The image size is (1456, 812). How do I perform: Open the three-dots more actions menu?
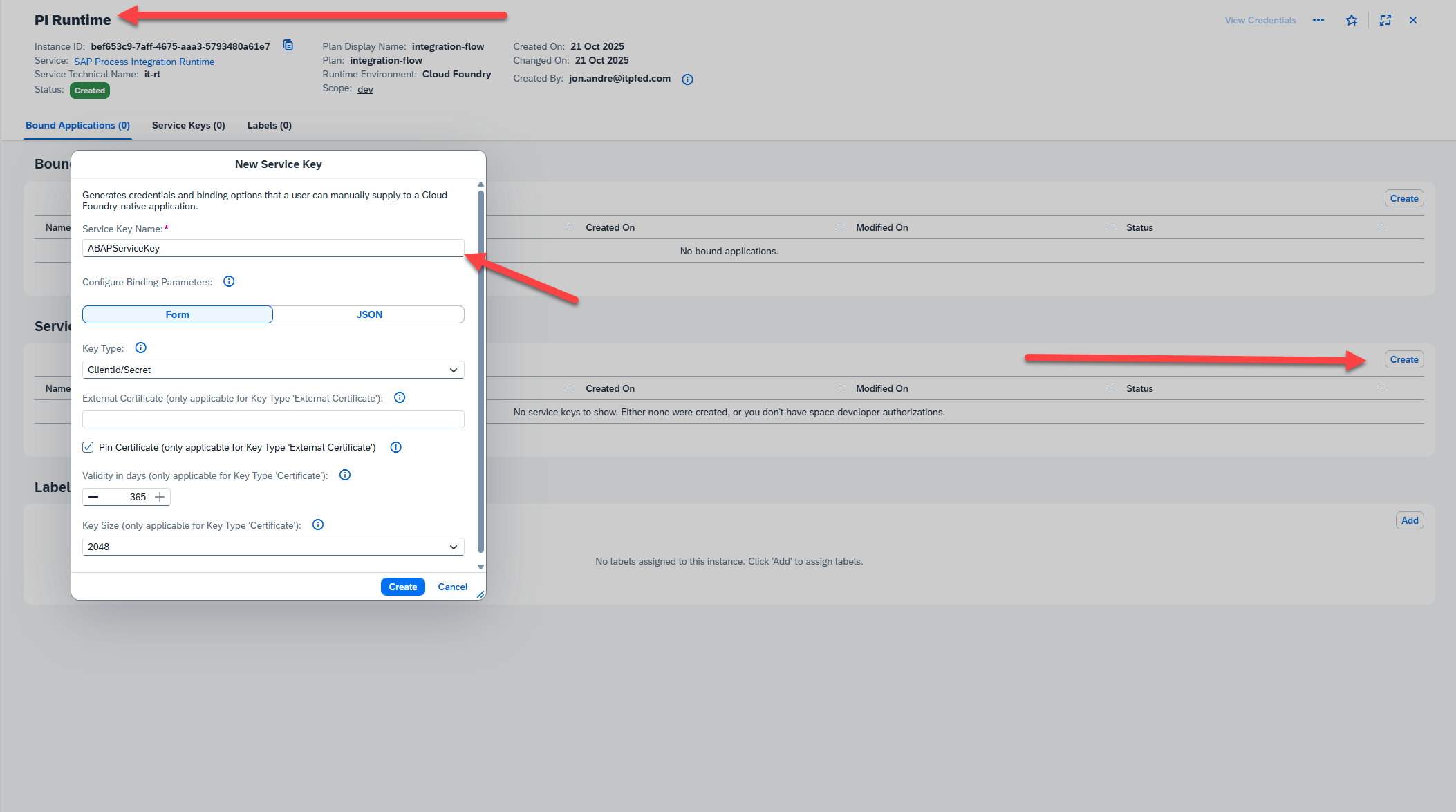pyautogui.click(x=1318, y=20)
